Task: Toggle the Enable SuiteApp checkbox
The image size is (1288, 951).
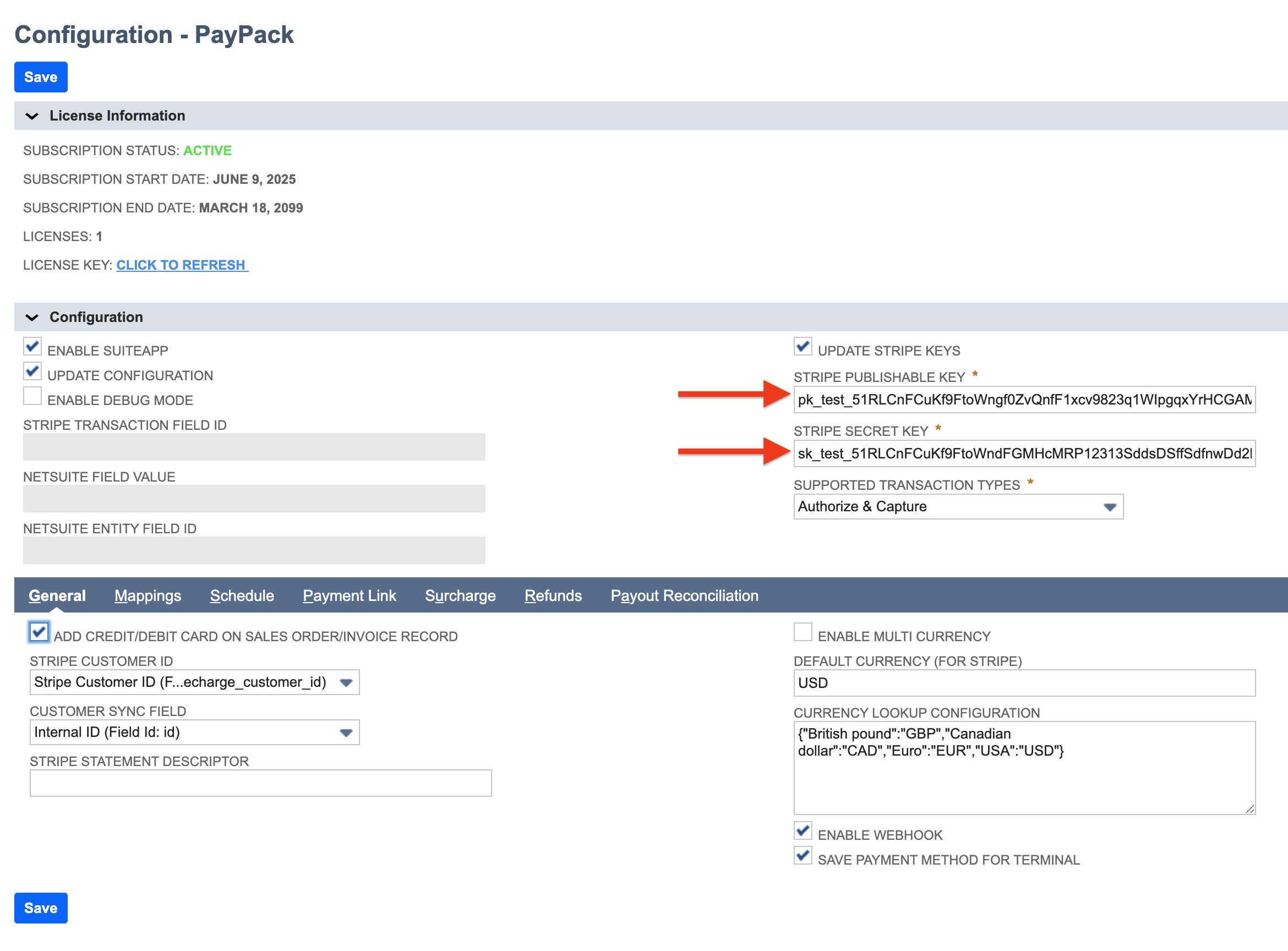Action: (32, 347)
